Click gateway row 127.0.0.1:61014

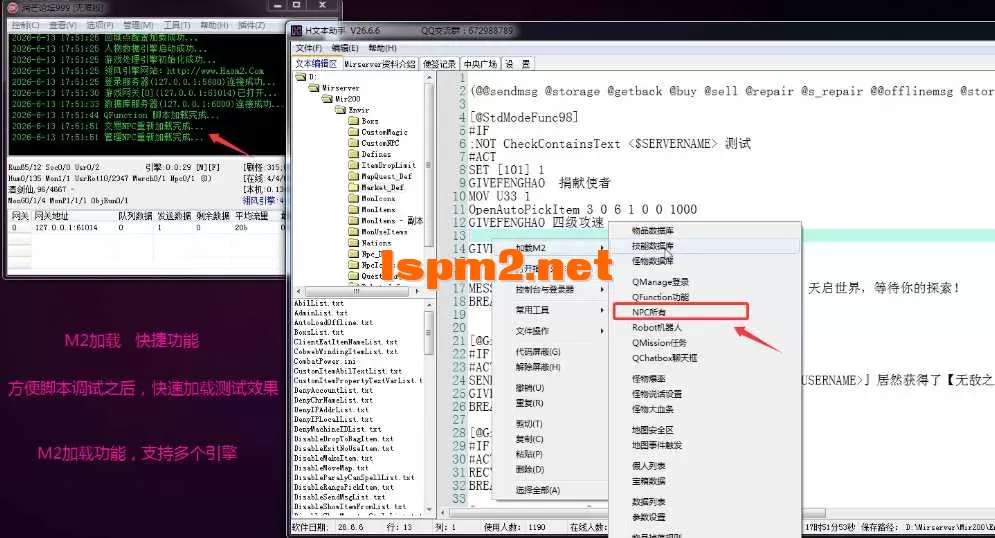point(145,227)
